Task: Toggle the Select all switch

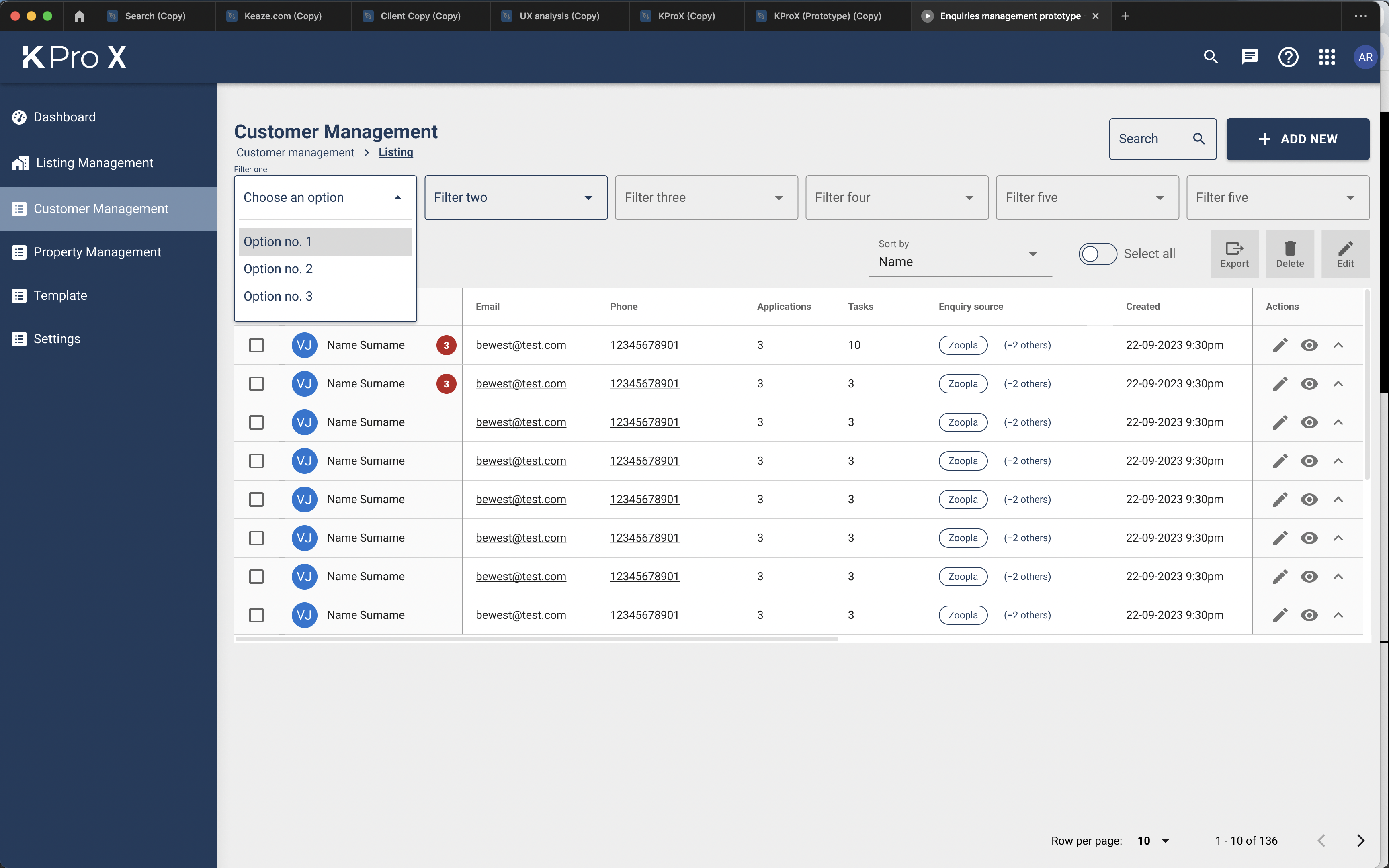Action: point(1098,254)
